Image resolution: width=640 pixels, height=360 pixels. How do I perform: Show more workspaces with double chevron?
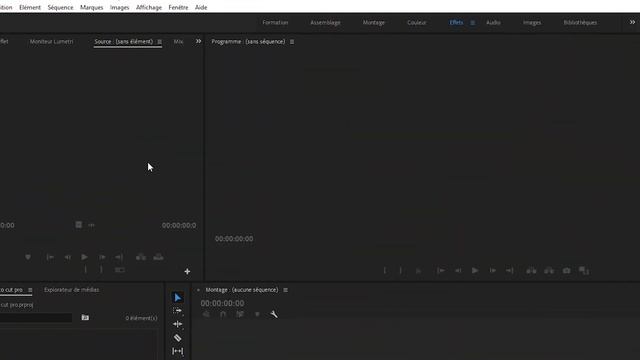pos(632,22)
